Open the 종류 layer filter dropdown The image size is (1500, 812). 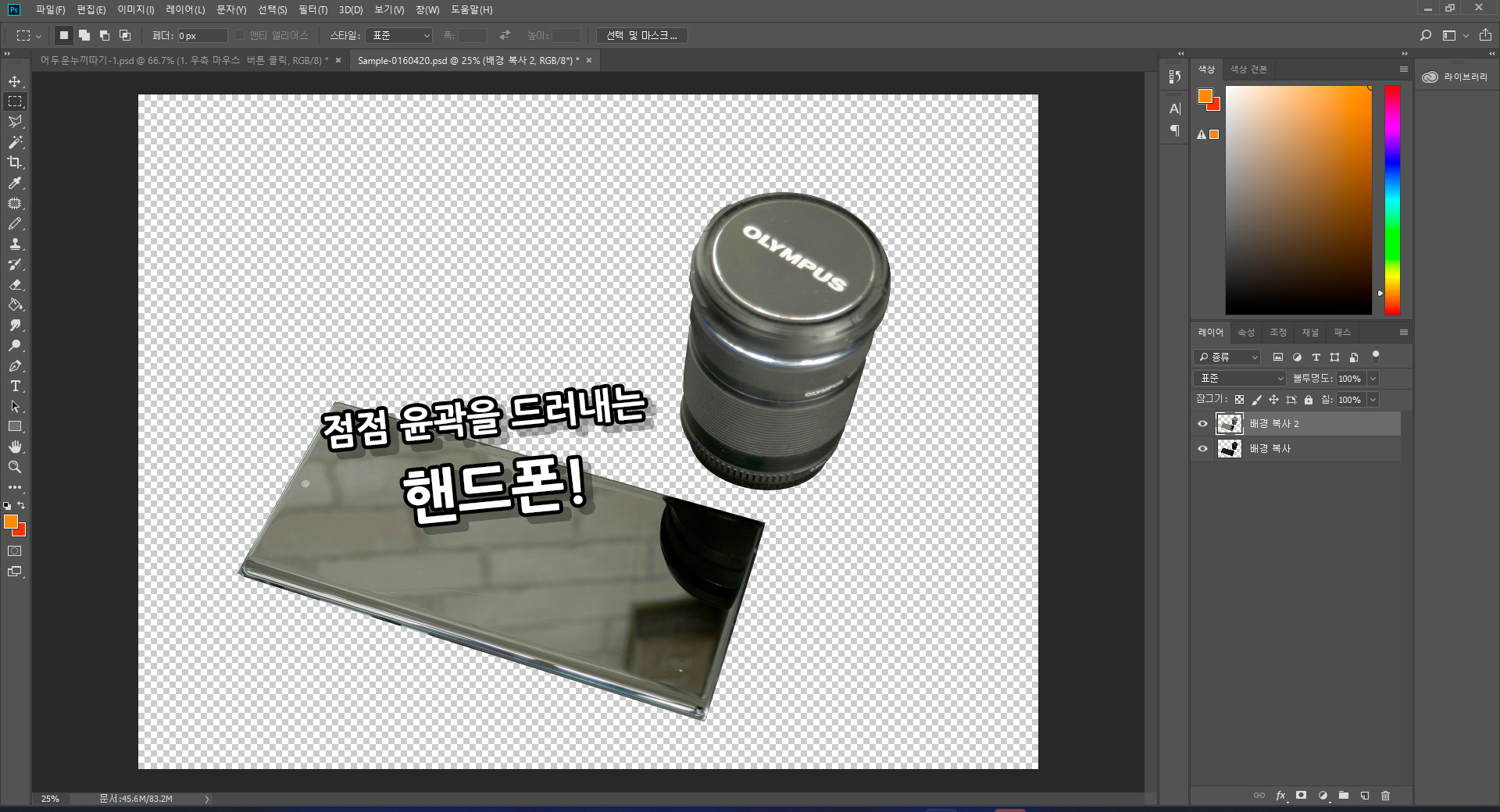click(1227, 357)
